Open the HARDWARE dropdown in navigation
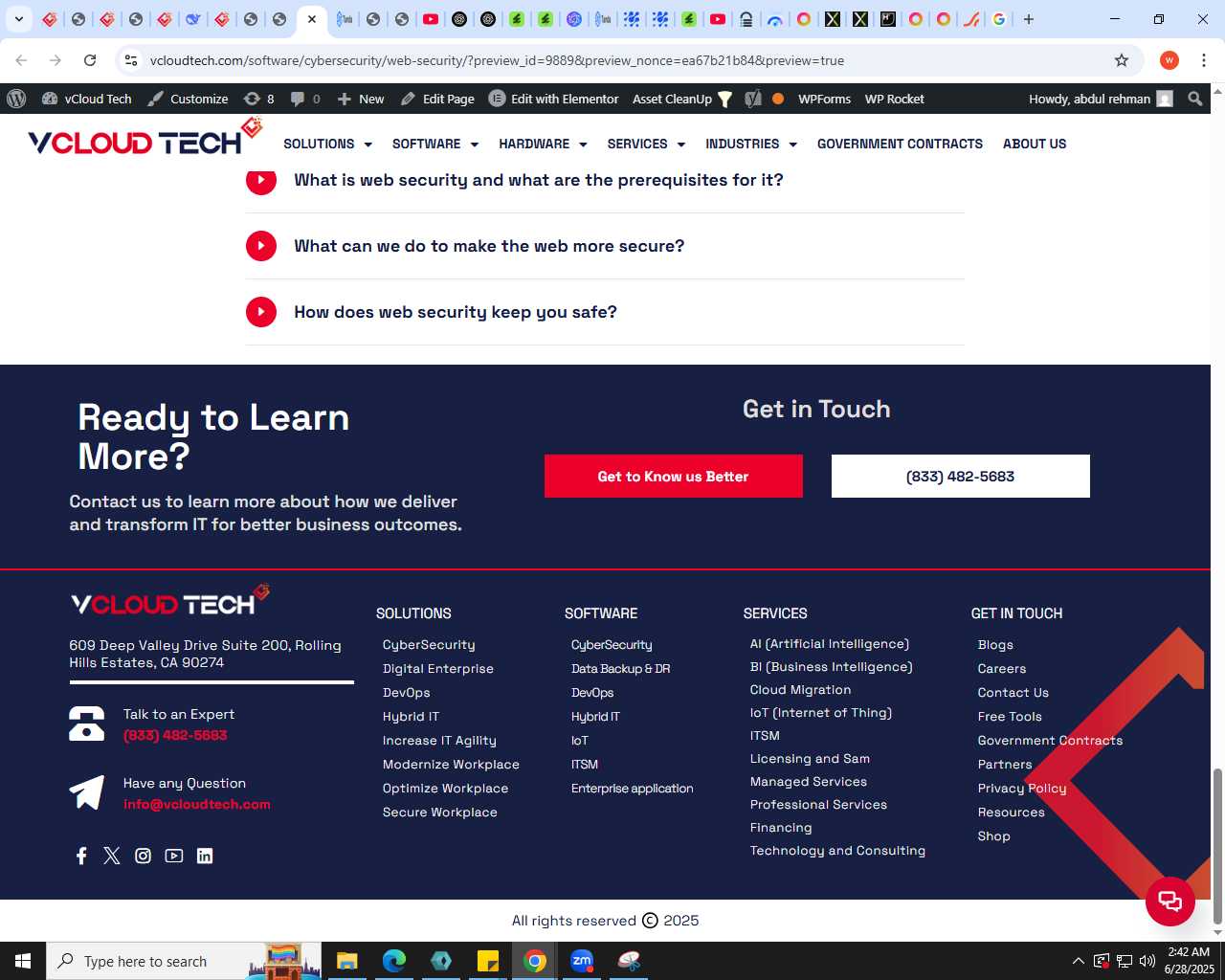1225x980 pixels. (543, 144)
